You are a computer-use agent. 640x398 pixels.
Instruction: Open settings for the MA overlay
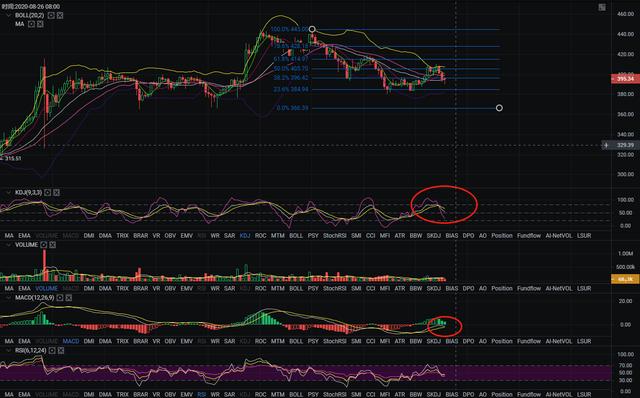[x=31, y=24]
